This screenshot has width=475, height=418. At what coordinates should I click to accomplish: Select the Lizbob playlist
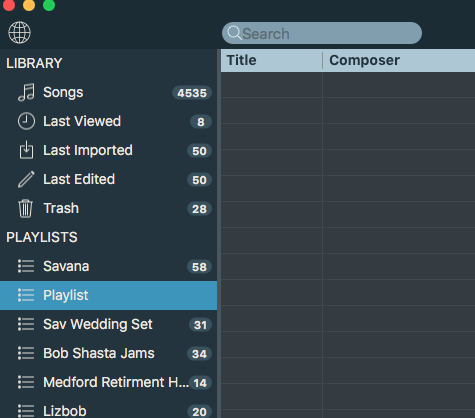click(108, 411)
